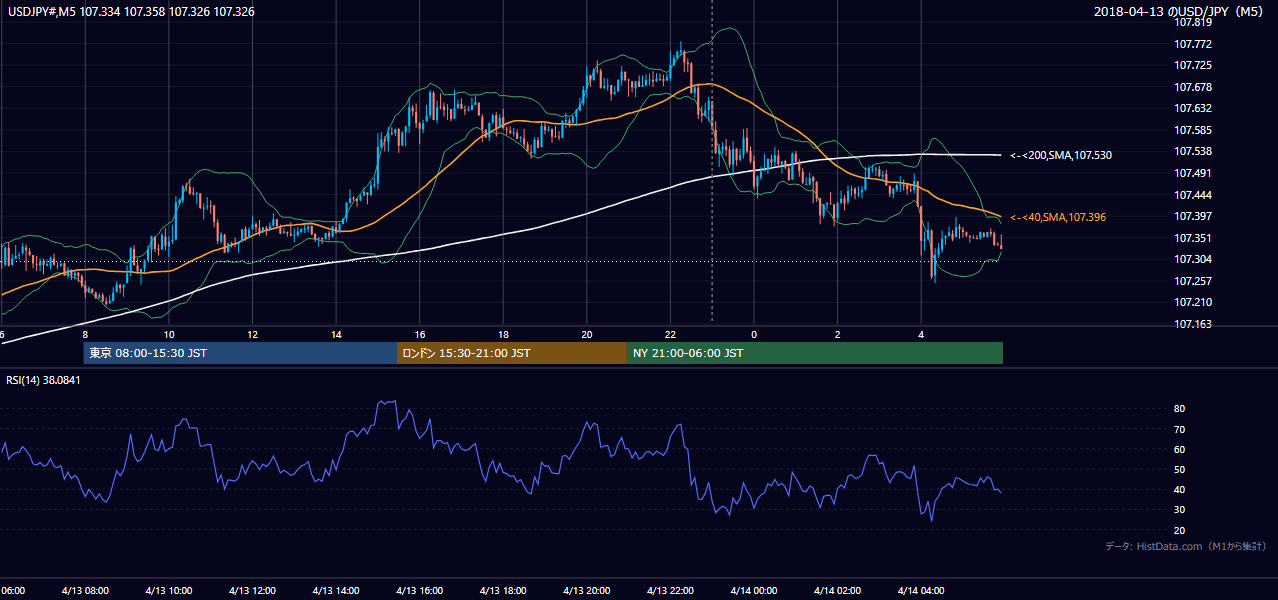This screenshot has width=1278, height=600.
Task: Click hour tick 18 on chart time axis
Action: (503, 335)
